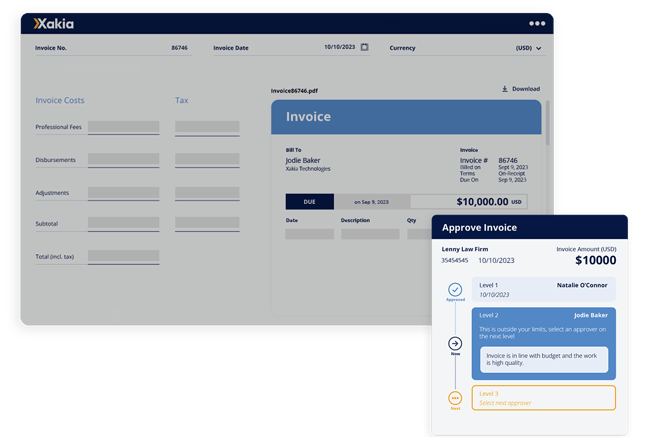Image resolution: width=650 pixels, height=444 pixels.
Task: Select next approver in Level 3
Action: tap(543, 398)
